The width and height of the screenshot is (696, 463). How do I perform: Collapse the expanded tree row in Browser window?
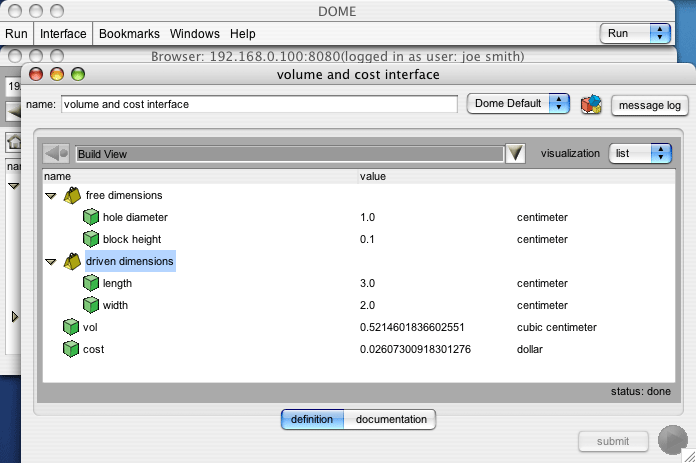[14, 186]
